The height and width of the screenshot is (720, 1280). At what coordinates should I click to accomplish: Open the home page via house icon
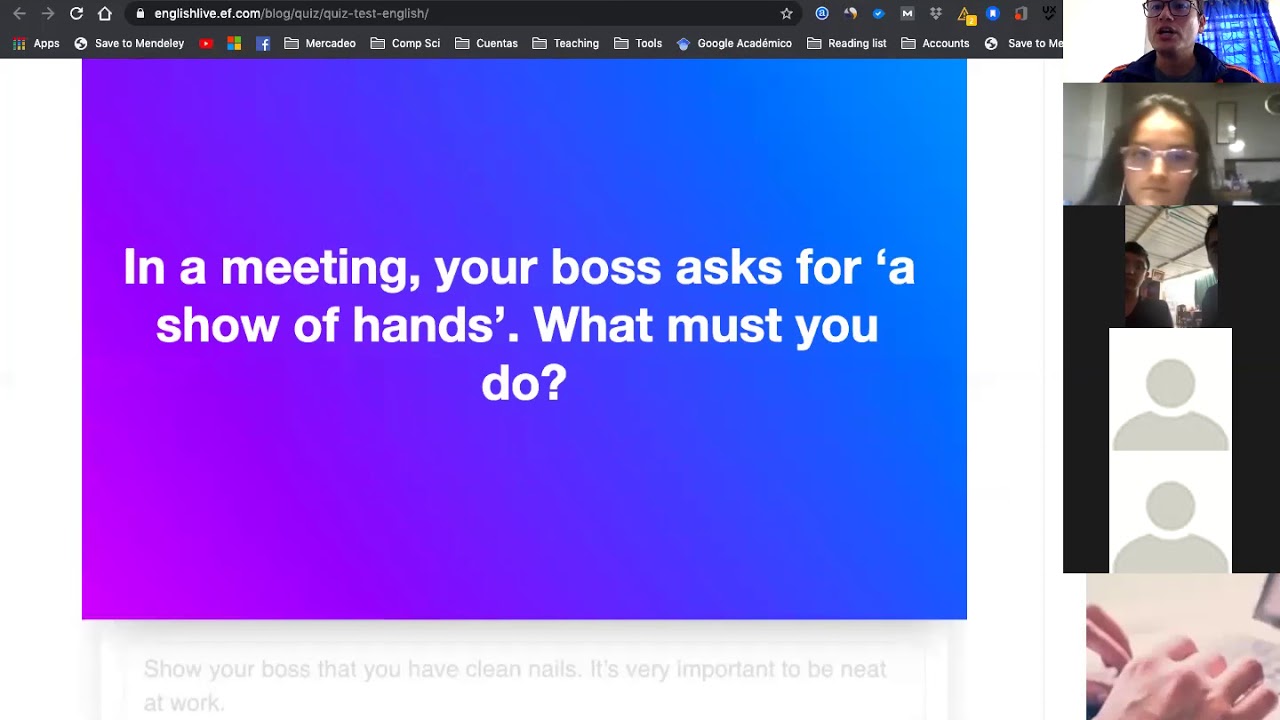(105, 14)
